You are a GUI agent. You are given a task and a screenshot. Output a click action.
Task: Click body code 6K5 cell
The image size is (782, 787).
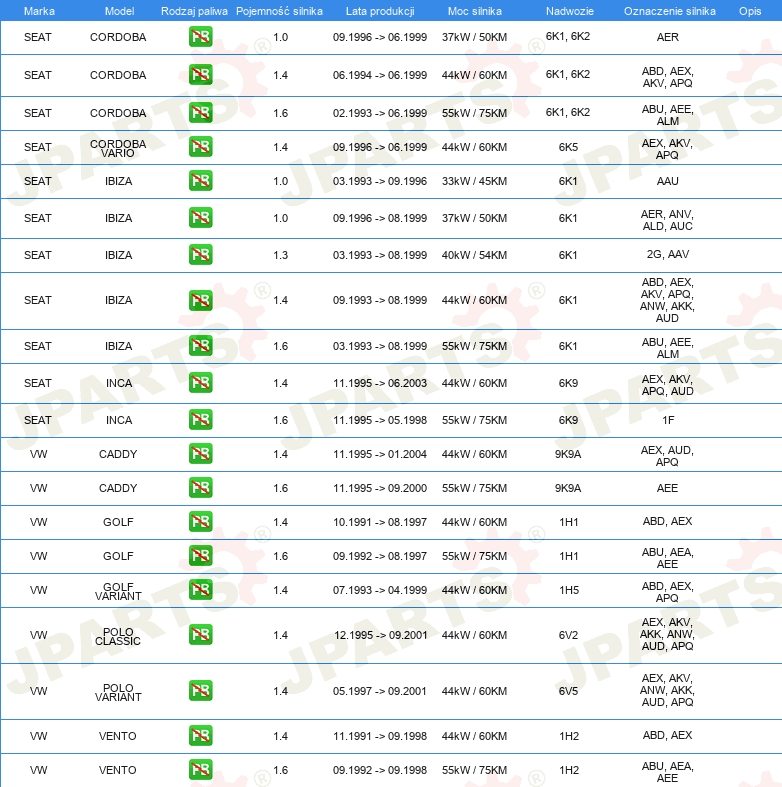click(568, 147)
